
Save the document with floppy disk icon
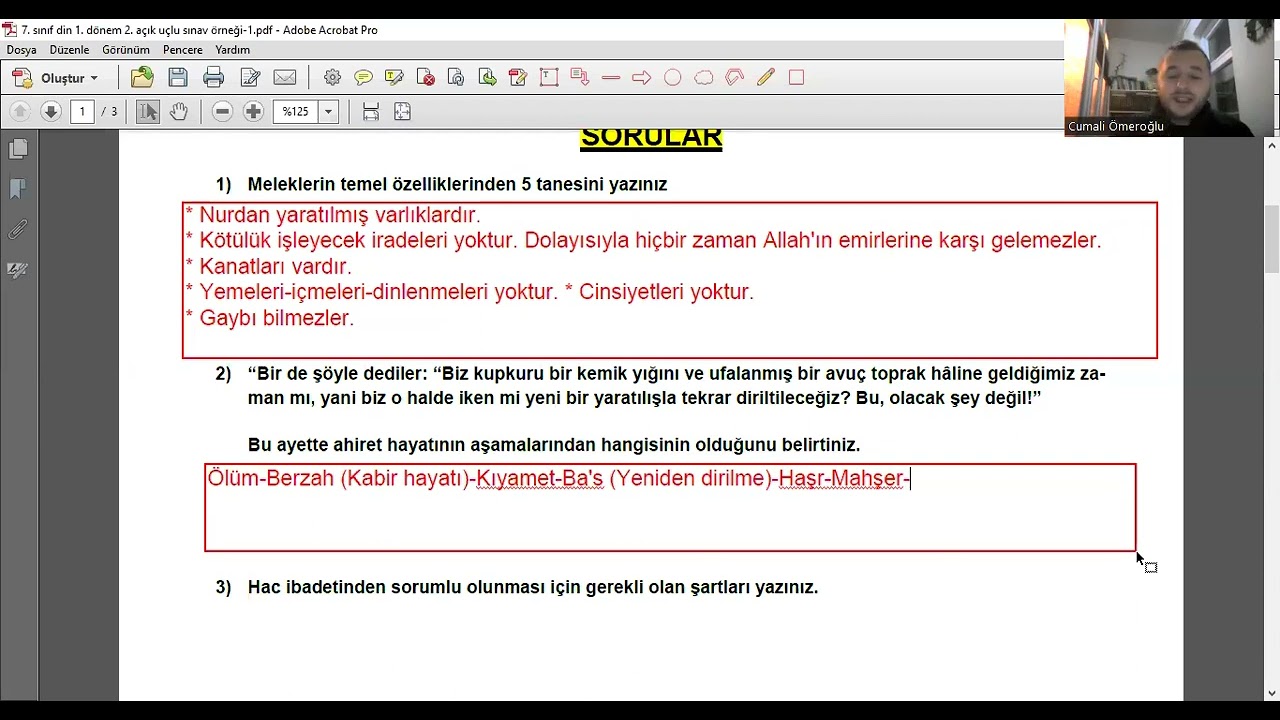178,77
